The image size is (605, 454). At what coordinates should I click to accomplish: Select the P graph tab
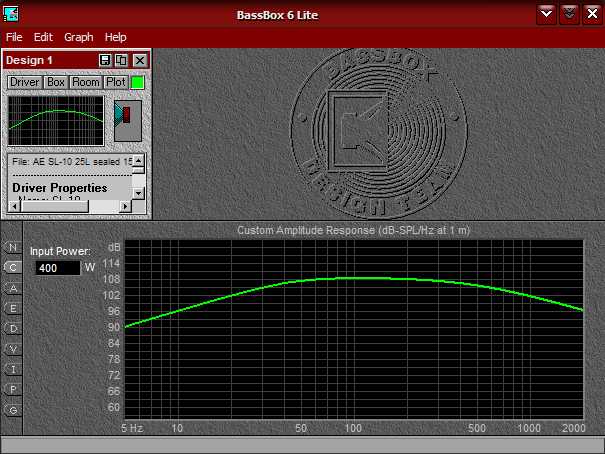(13, 390)
